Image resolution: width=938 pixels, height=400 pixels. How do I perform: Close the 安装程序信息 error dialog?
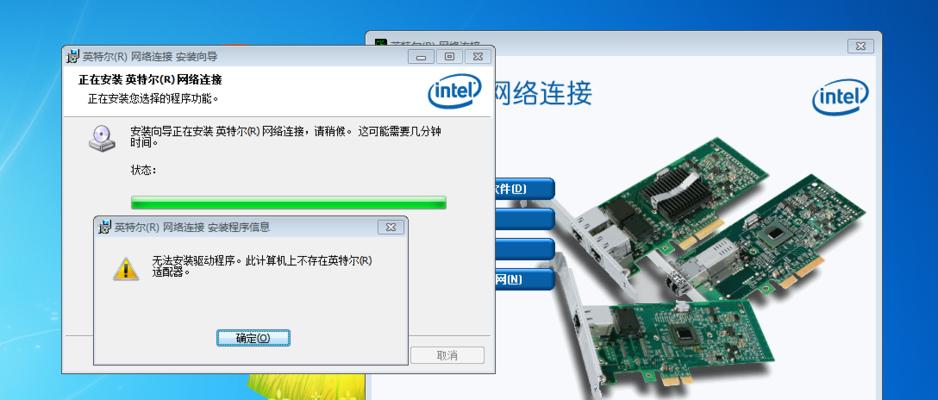[x=391, y=227]
